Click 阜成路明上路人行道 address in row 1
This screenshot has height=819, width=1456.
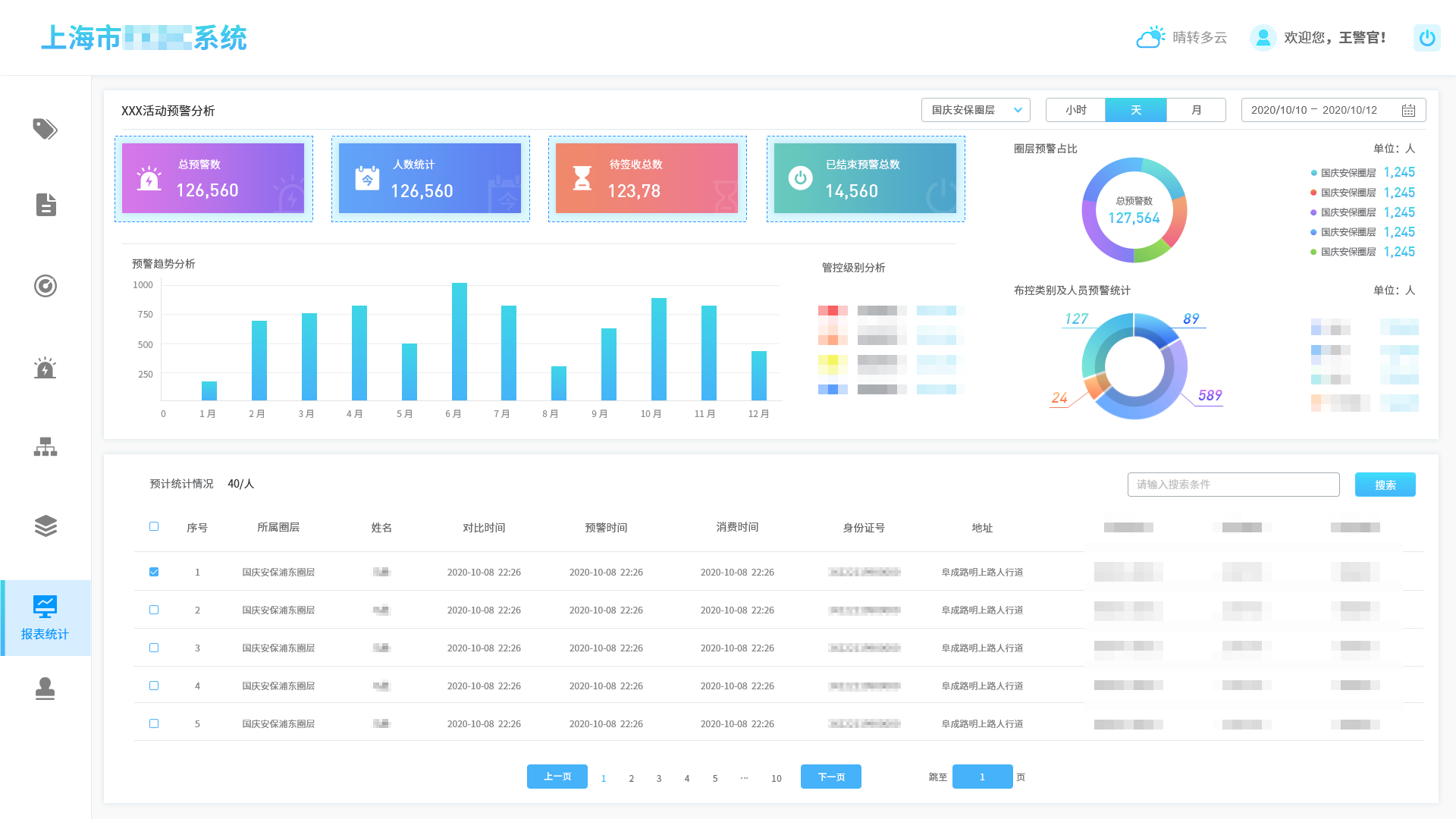tap(982, 573)
